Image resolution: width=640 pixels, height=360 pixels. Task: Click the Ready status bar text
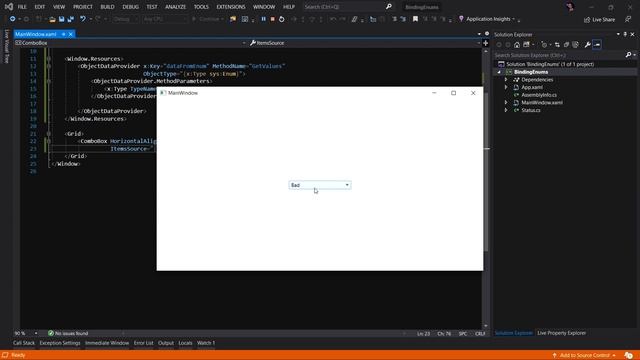(18, 356)
